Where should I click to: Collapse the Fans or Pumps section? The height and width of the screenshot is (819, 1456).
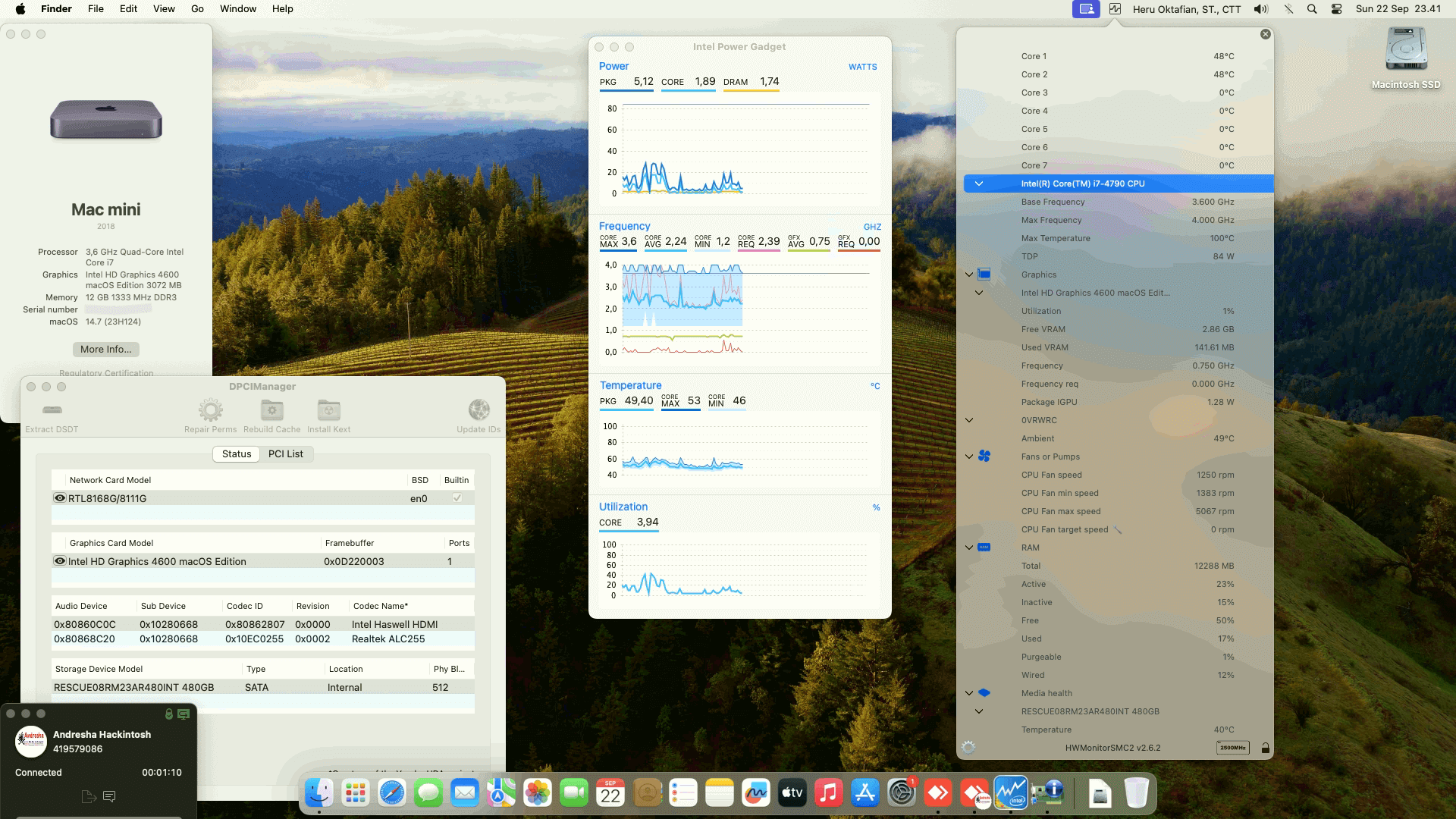click(x=968, y=456)
